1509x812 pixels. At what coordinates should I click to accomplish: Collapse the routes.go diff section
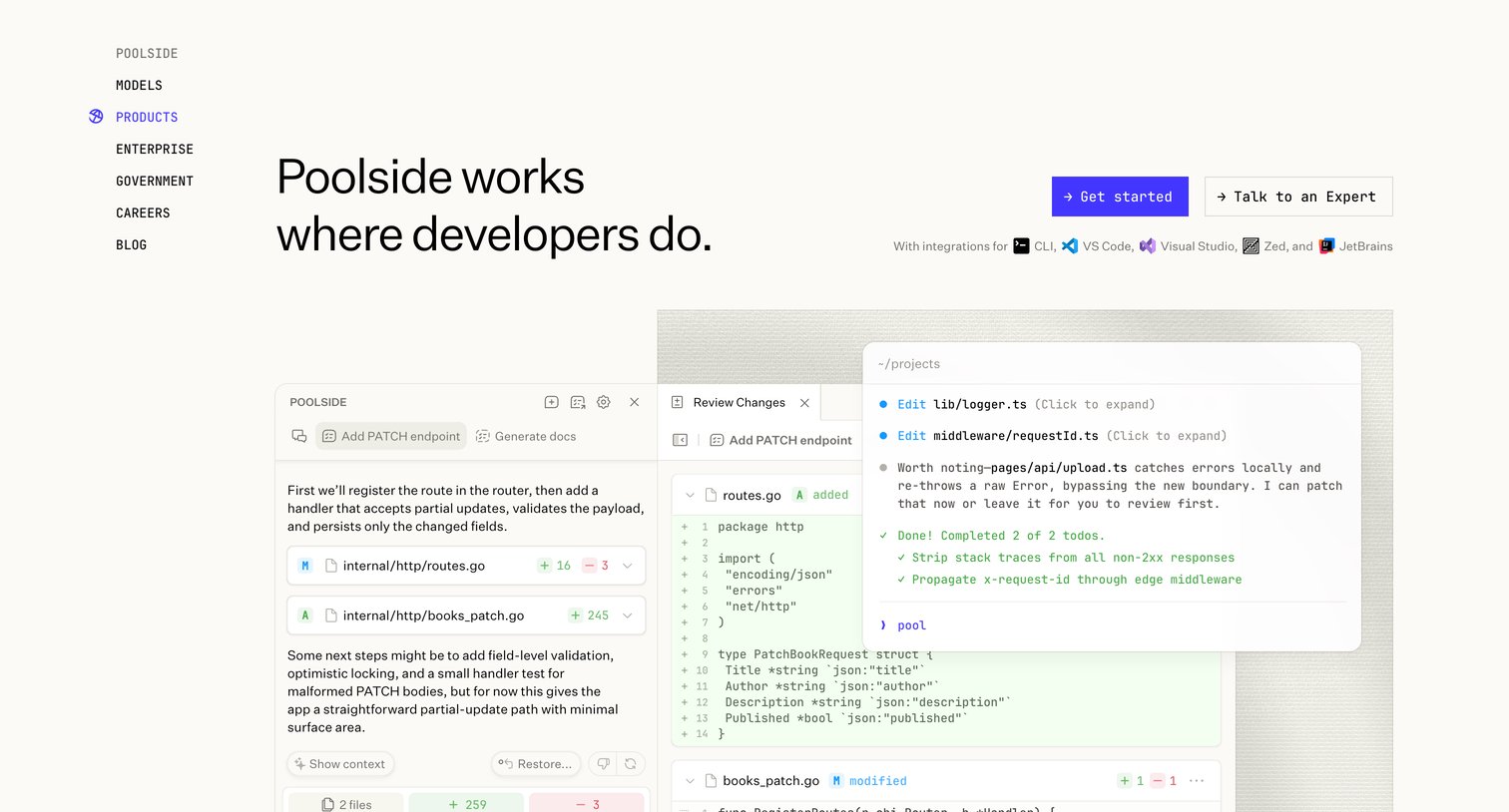coord(690,495)
